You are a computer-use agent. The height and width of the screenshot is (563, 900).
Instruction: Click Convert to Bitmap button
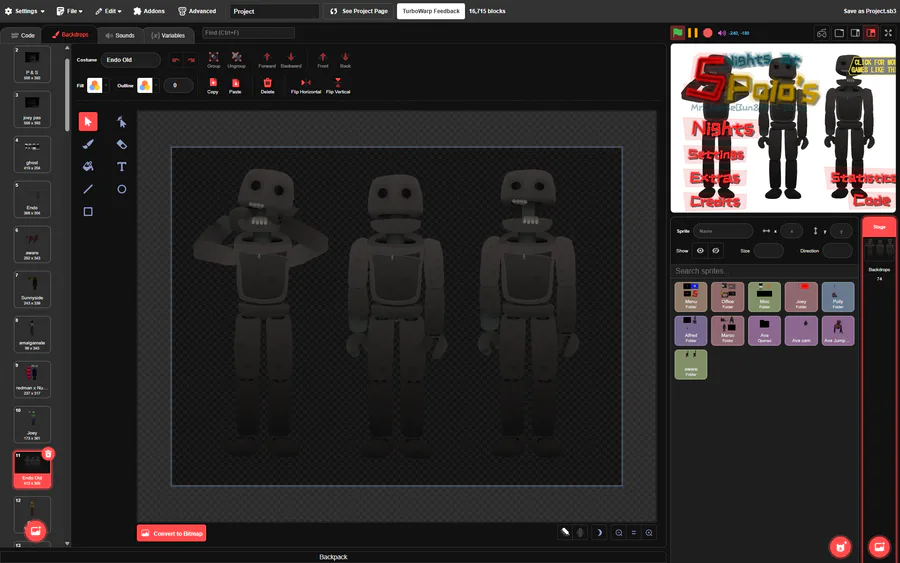pyautogui.click(x=172, y=533)
